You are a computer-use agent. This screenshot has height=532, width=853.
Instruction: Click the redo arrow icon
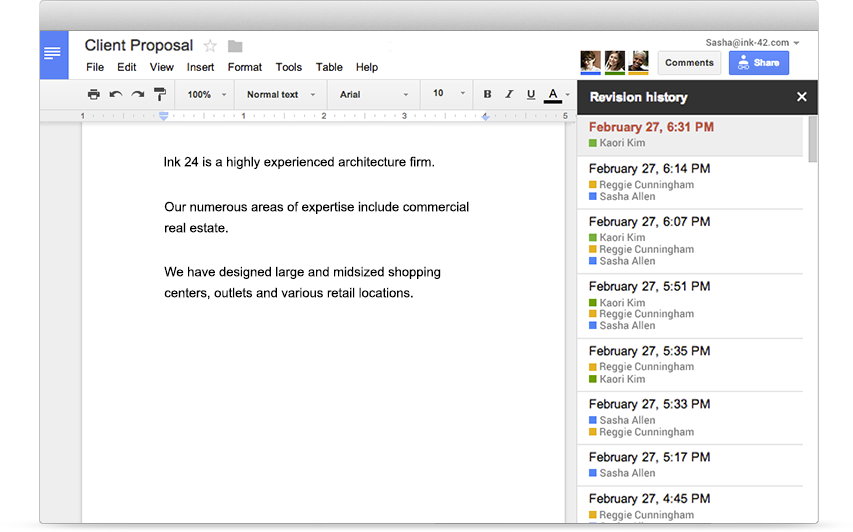(137, 95)
